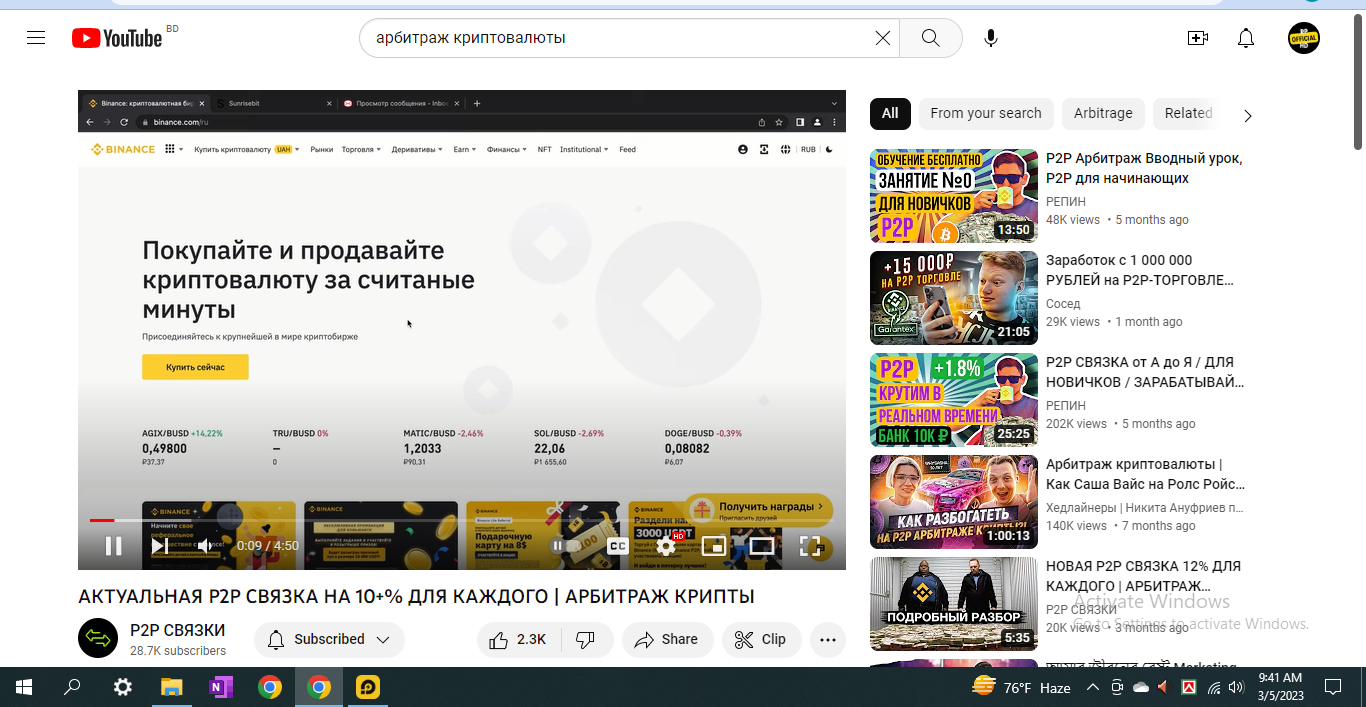Switch to miniplayer mode
This screenshot has width=1366, height=707.
point(714,546)
